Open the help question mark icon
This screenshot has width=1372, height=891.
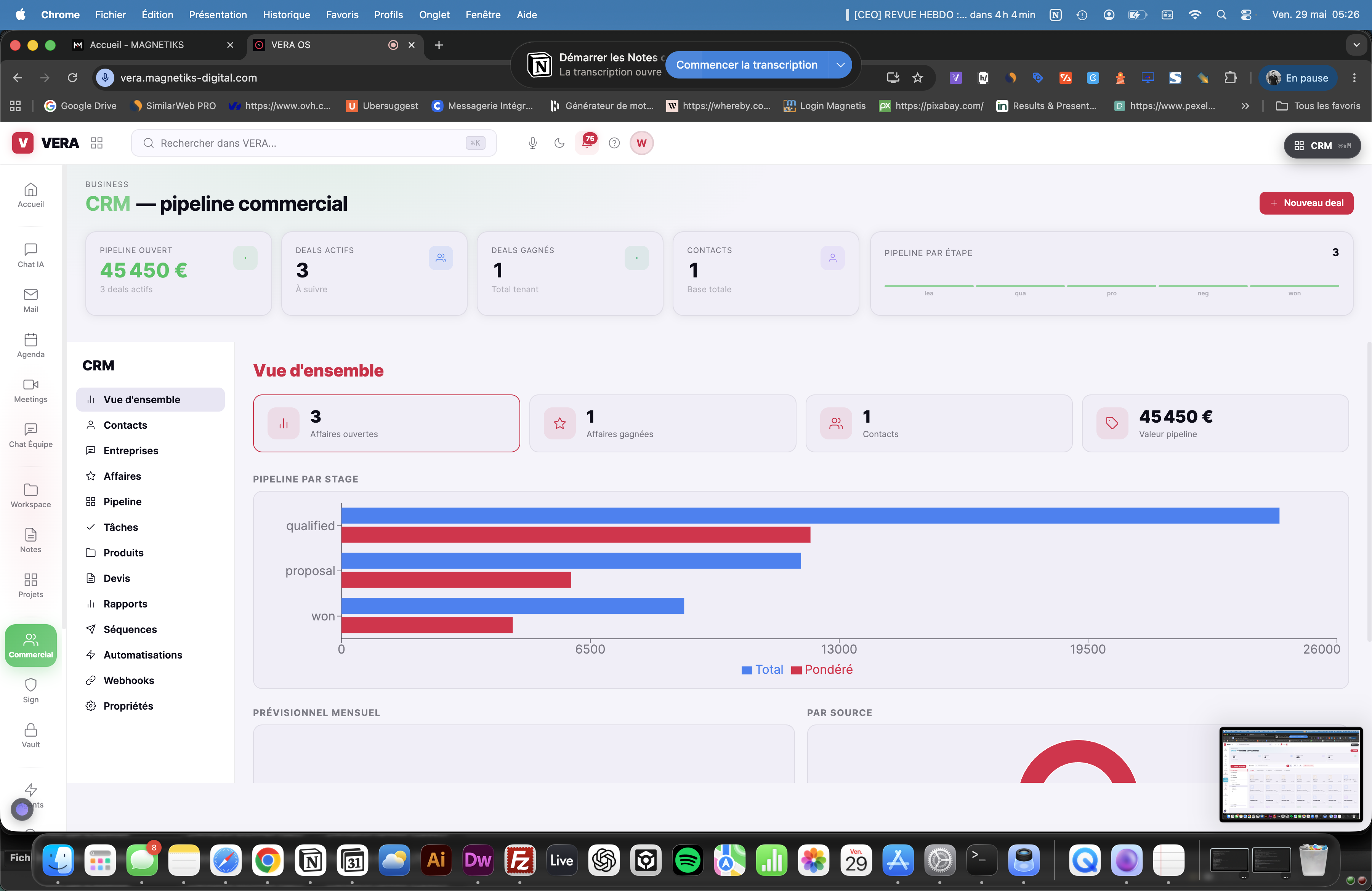point(614,143)
